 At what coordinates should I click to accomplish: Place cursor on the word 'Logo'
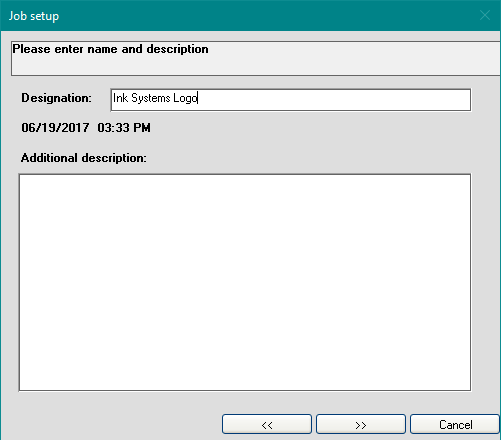point(185,98)
